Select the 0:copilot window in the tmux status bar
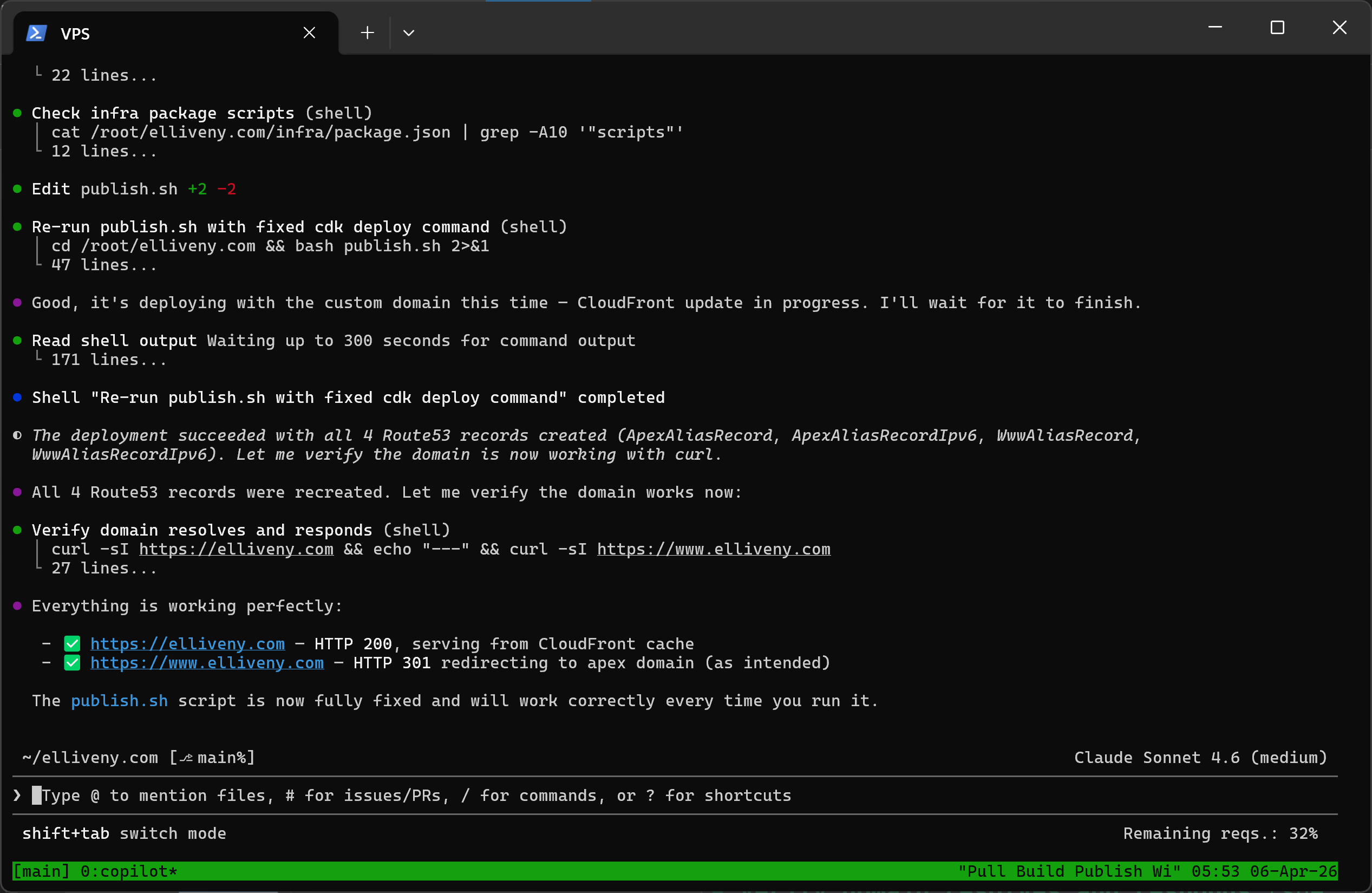 click(x=129, y=871)
